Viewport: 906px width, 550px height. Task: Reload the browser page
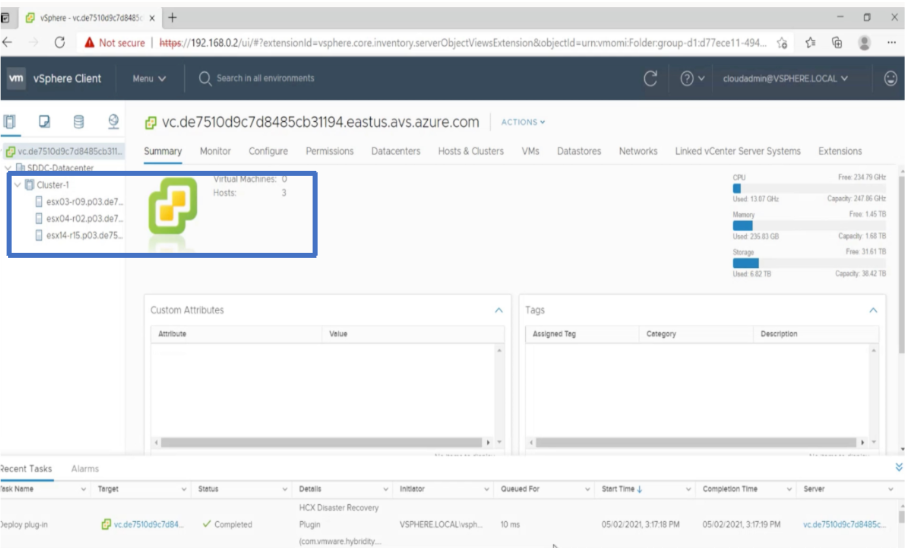click(x=60, y=42)
